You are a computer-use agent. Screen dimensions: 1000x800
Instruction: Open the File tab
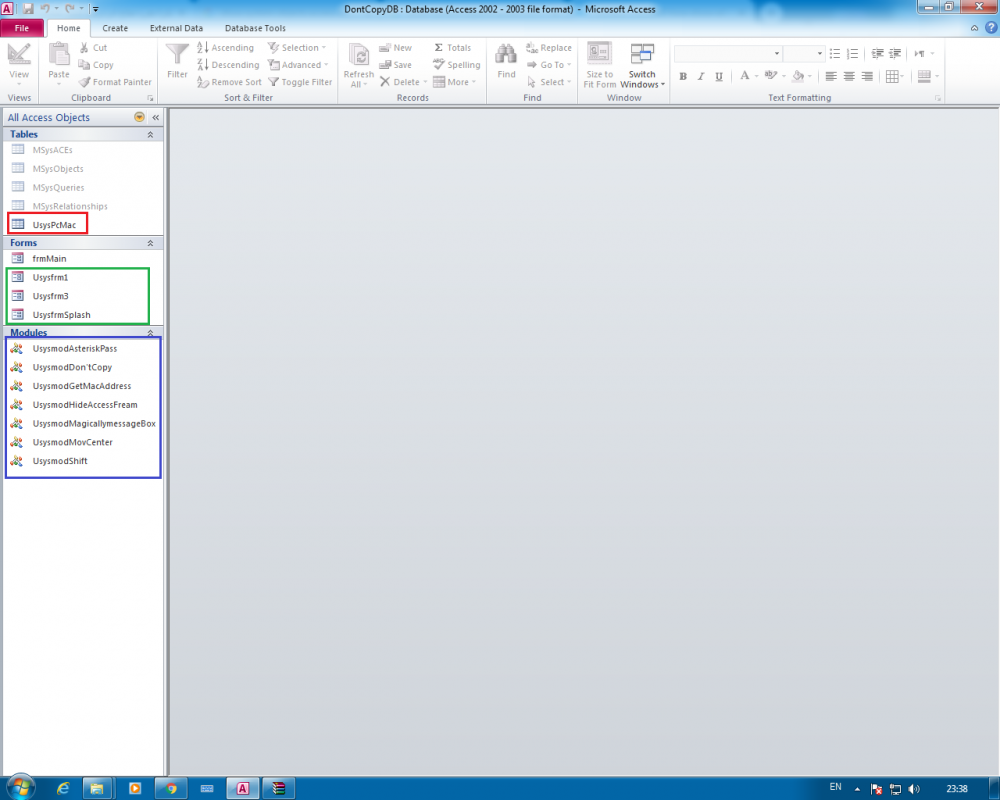(22, 28)
